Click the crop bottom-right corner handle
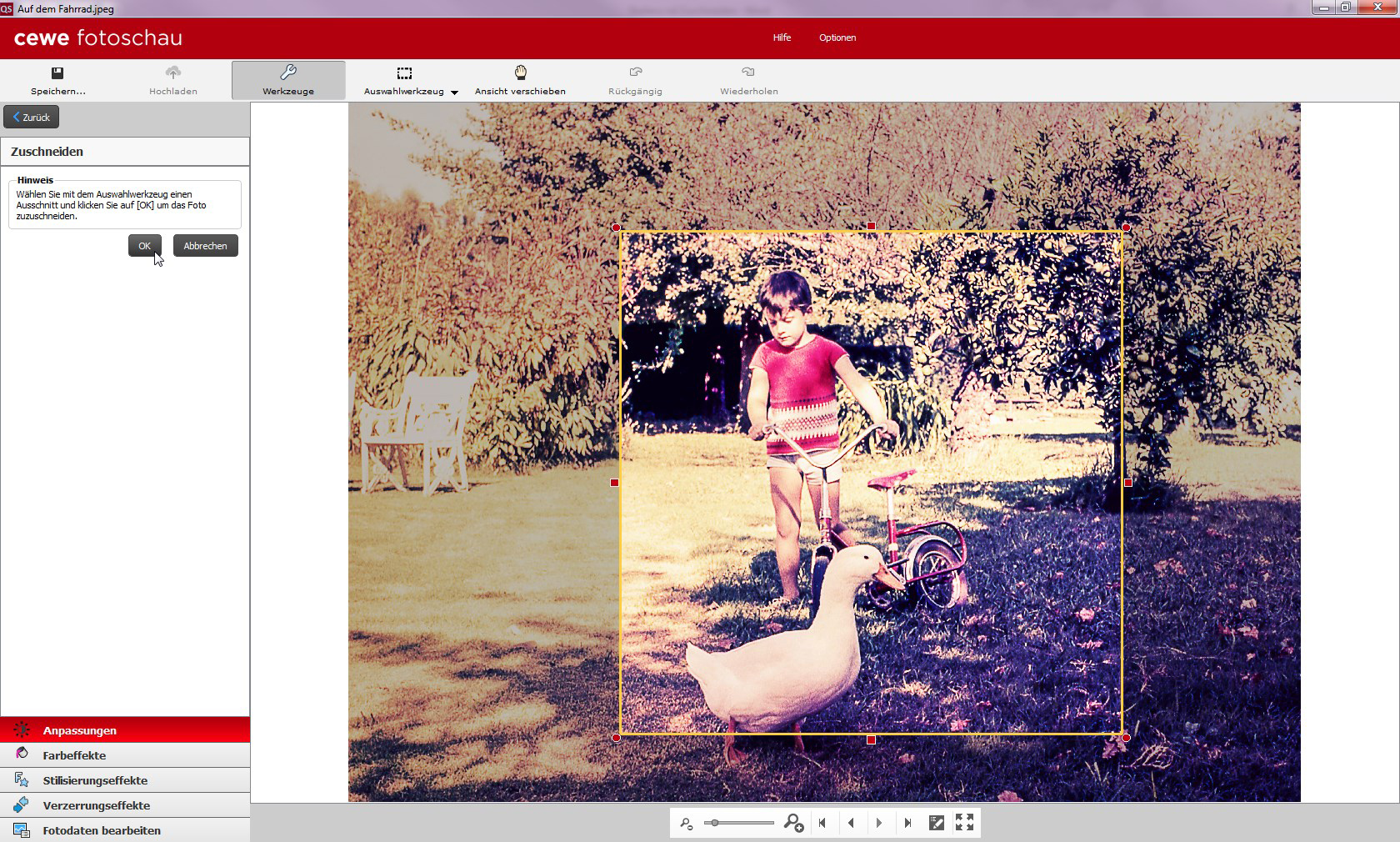Viewport: 1400px width, 842px height. point(1126,738)
